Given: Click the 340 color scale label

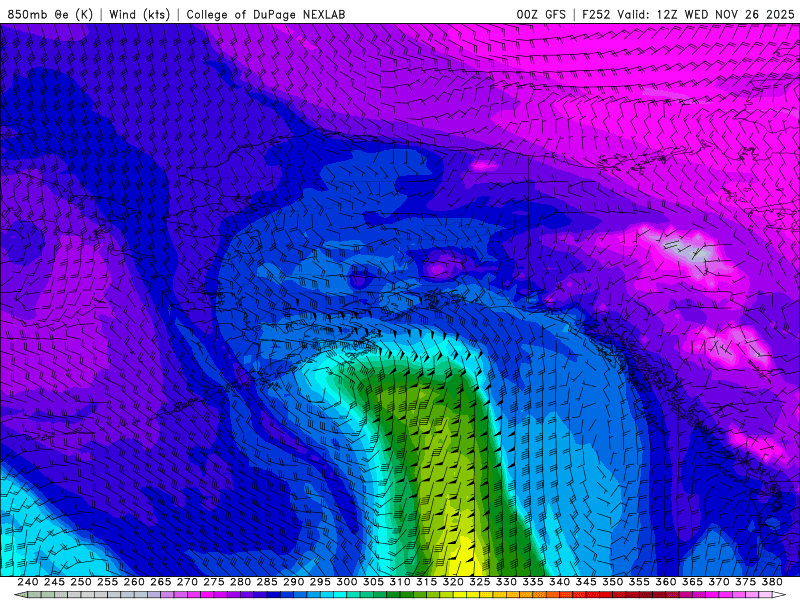Looking at the screenshot, I should point(559,582).
